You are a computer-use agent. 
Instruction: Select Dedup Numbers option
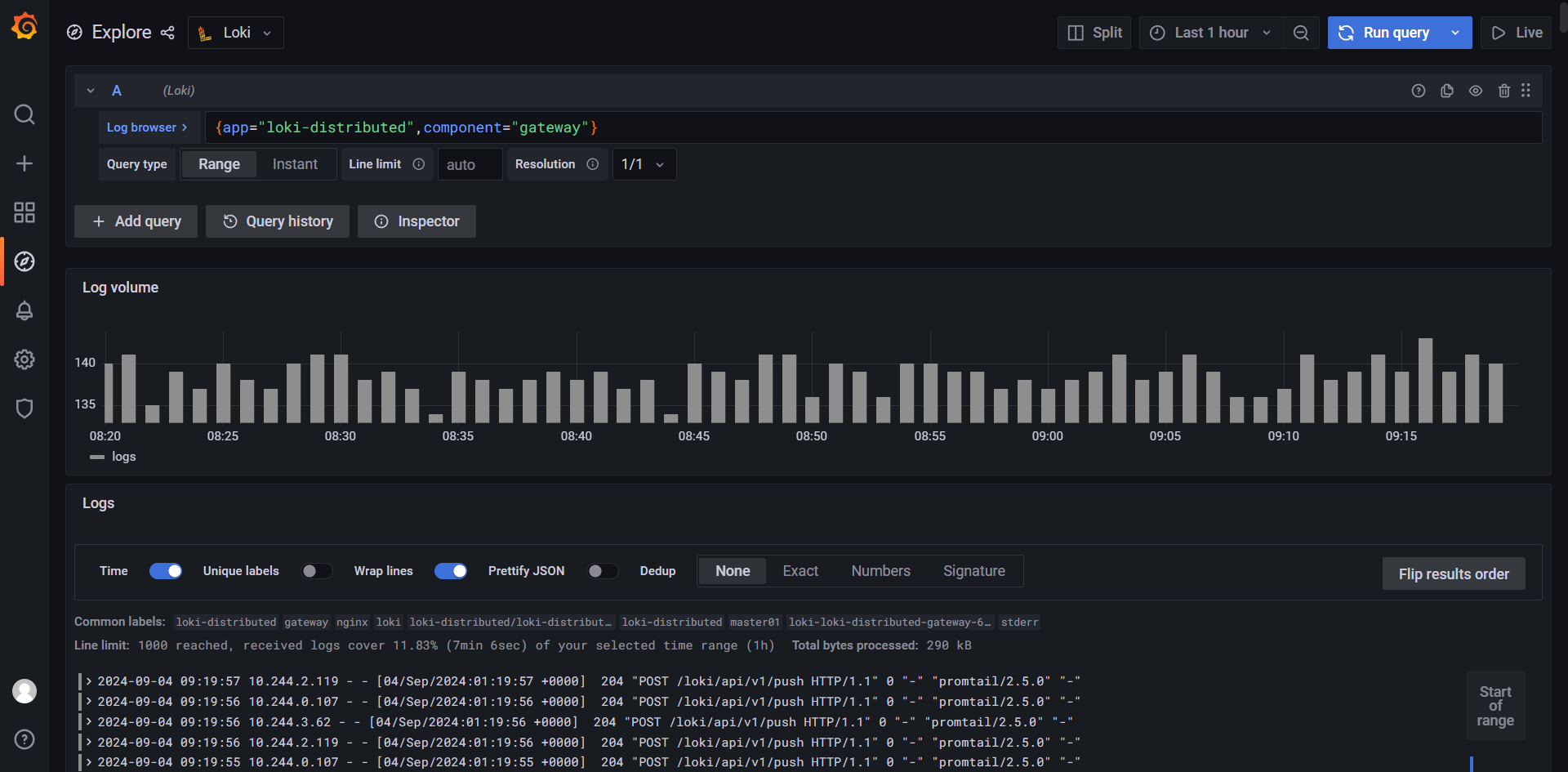pyautogui.click(x=880, y=571)
